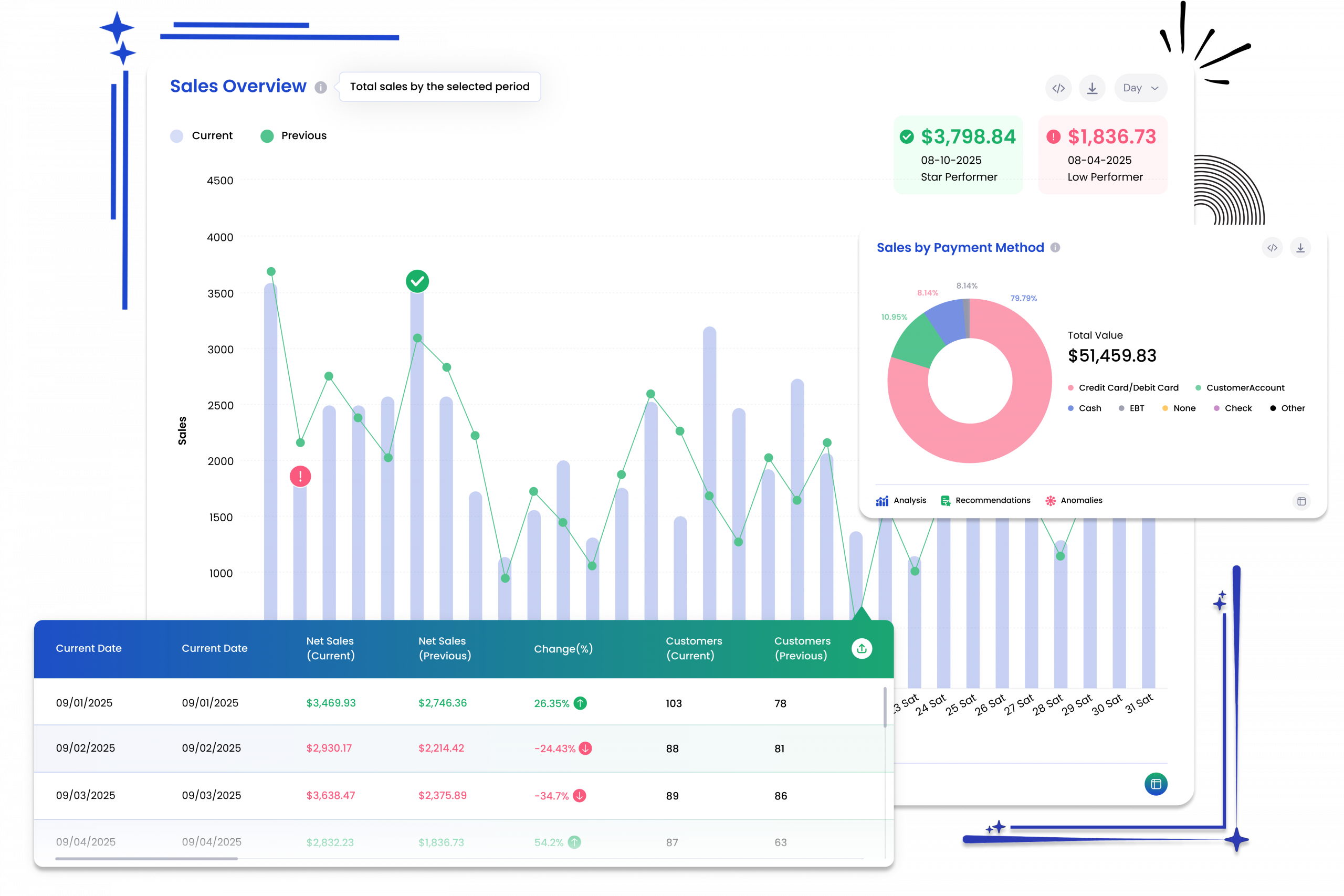This screenshot has width=1344, height=896.
Task: Toggle the Previous series in the legend
Action: (x=292, y=135)
